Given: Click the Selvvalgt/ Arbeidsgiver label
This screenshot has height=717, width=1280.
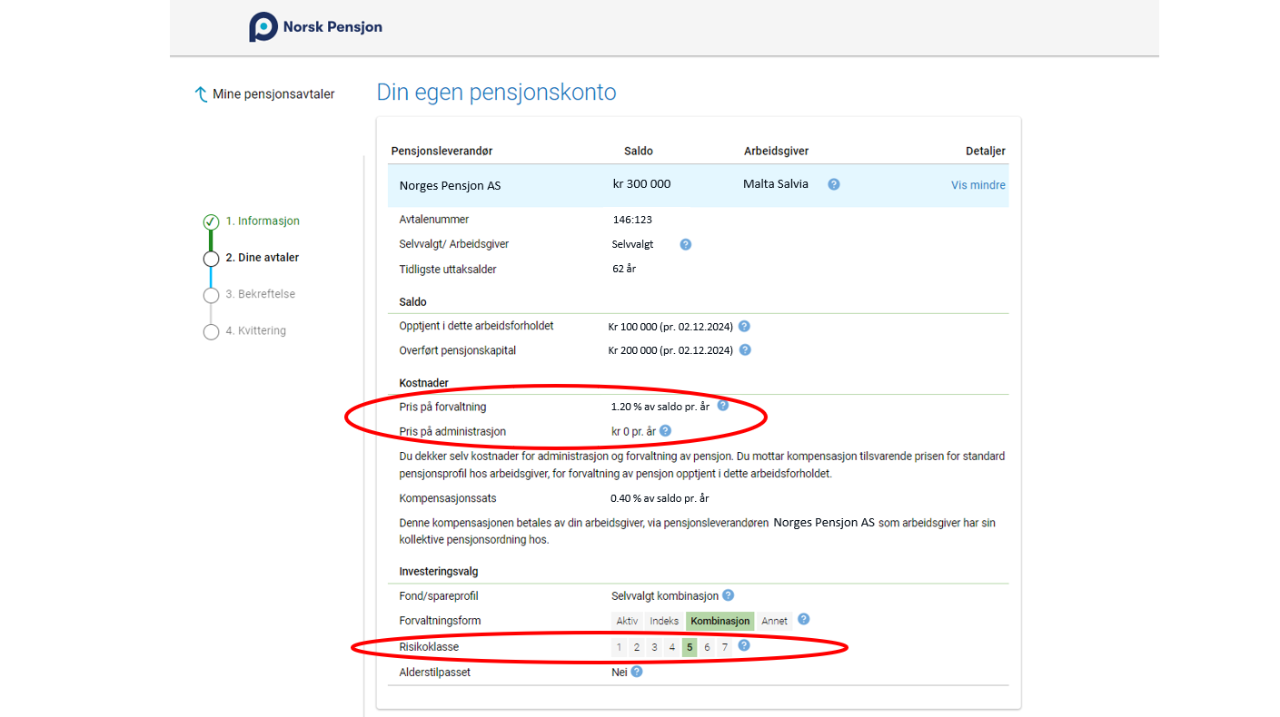Looking at the screenshot, I should pos(454,244).
